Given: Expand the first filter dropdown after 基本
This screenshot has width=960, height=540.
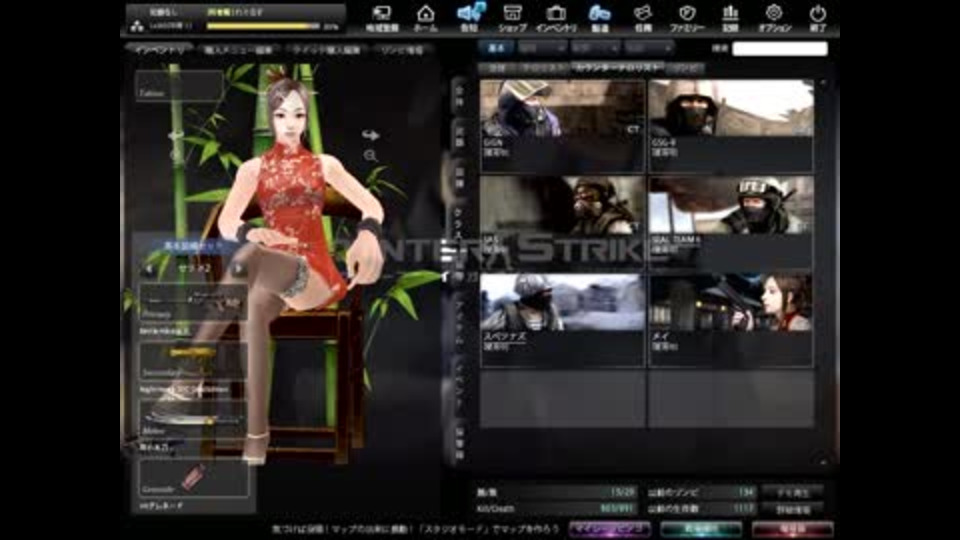Looking at the screenshot, I should [542, 48].
